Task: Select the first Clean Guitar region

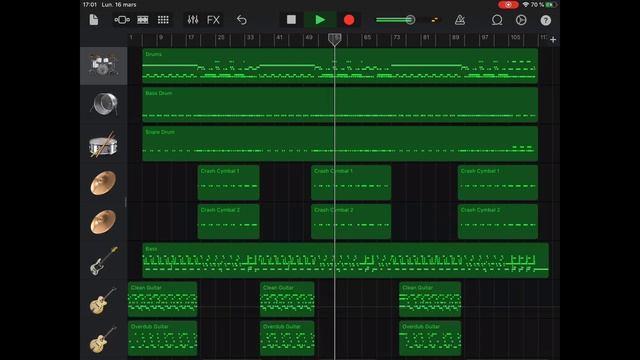Action: (162, 299)
